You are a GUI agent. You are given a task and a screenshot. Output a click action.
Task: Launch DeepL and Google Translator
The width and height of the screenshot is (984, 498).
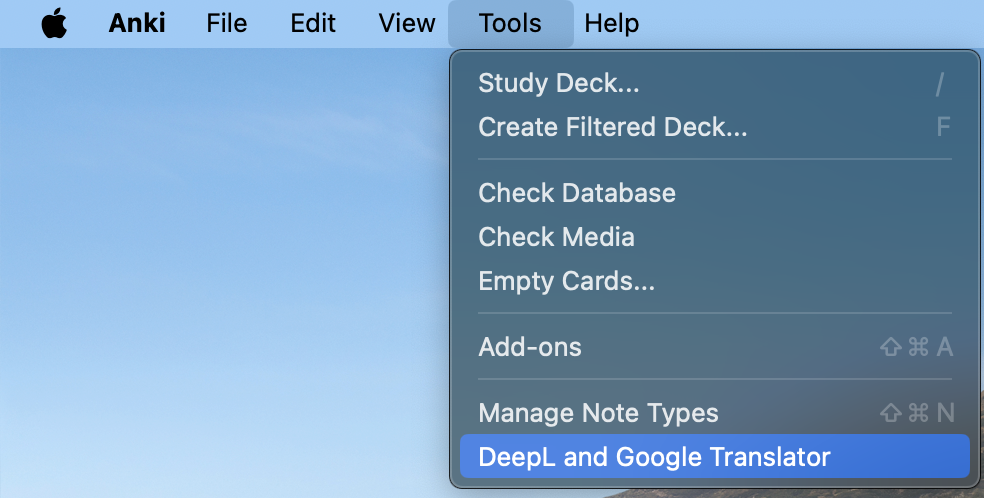(x=654, y=457)
